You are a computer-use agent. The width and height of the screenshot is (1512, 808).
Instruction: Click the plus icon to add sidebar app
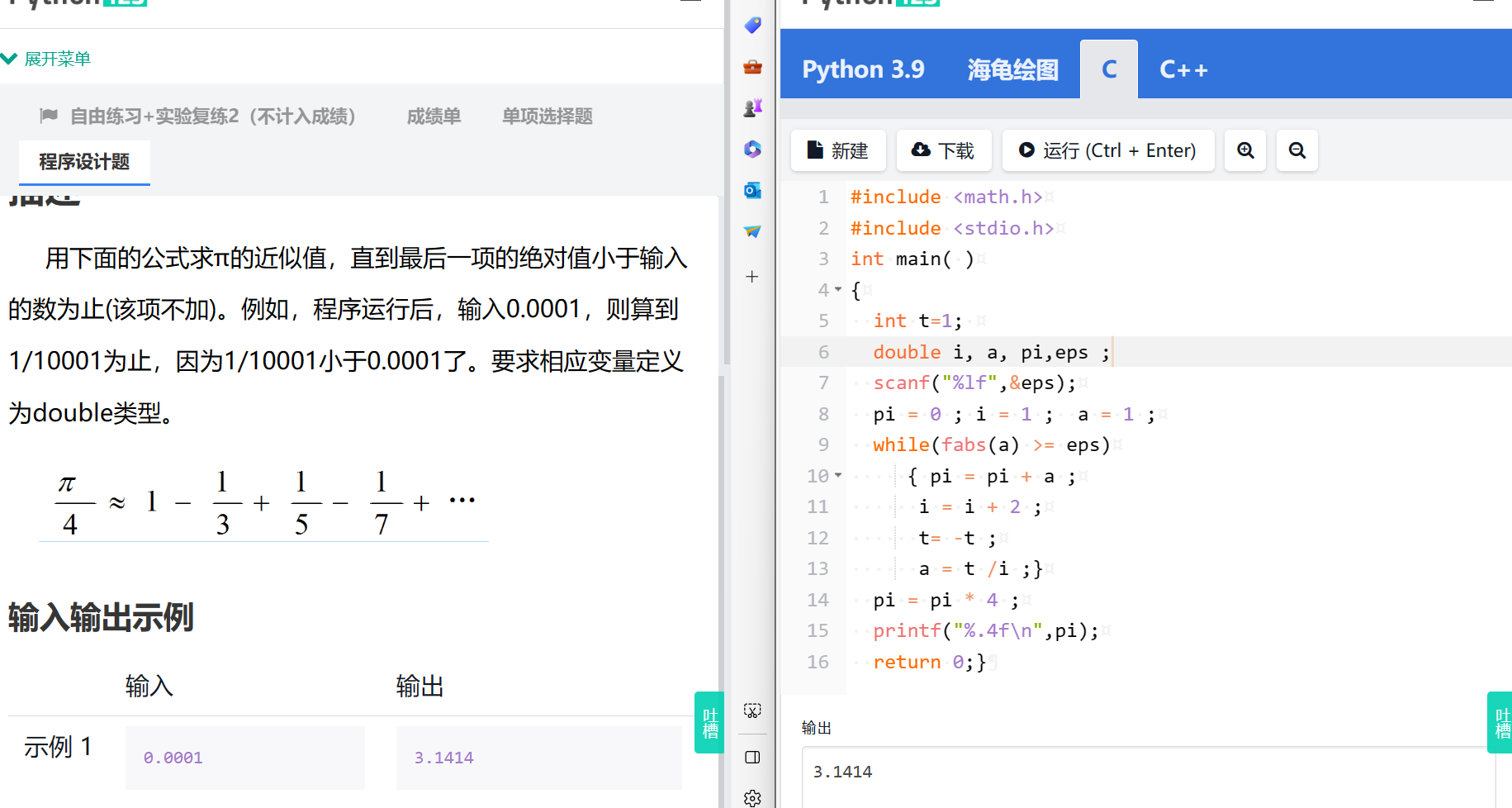click(x=752, y=277)
